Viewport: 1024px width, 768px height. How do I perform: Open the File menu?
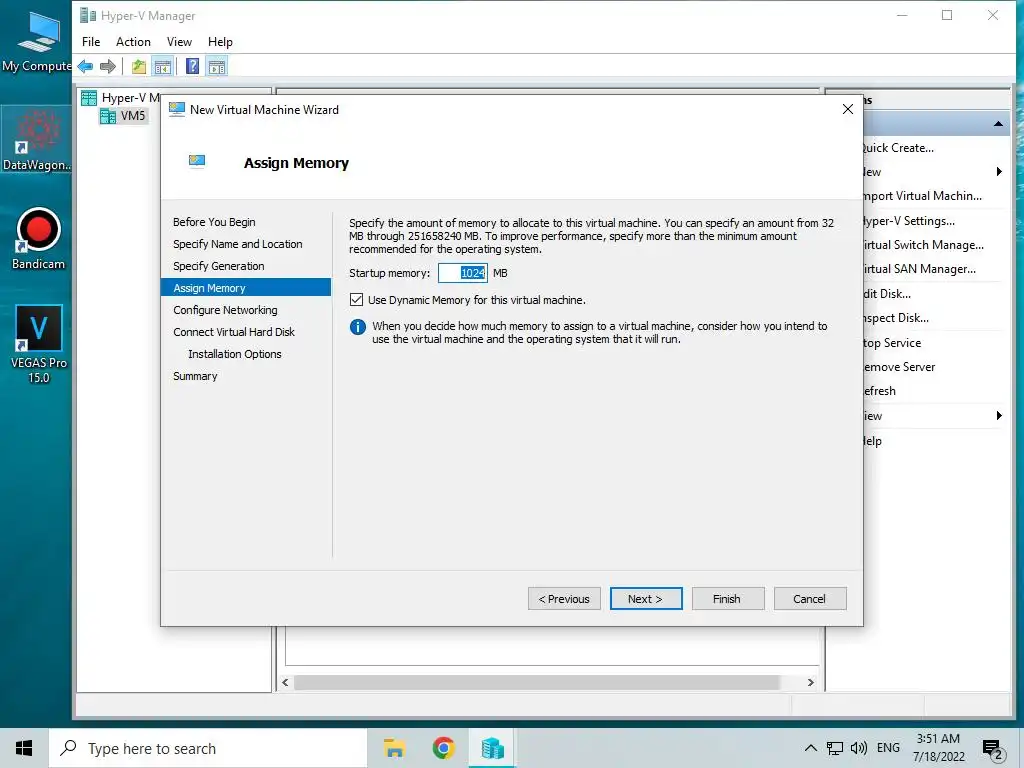91,42
